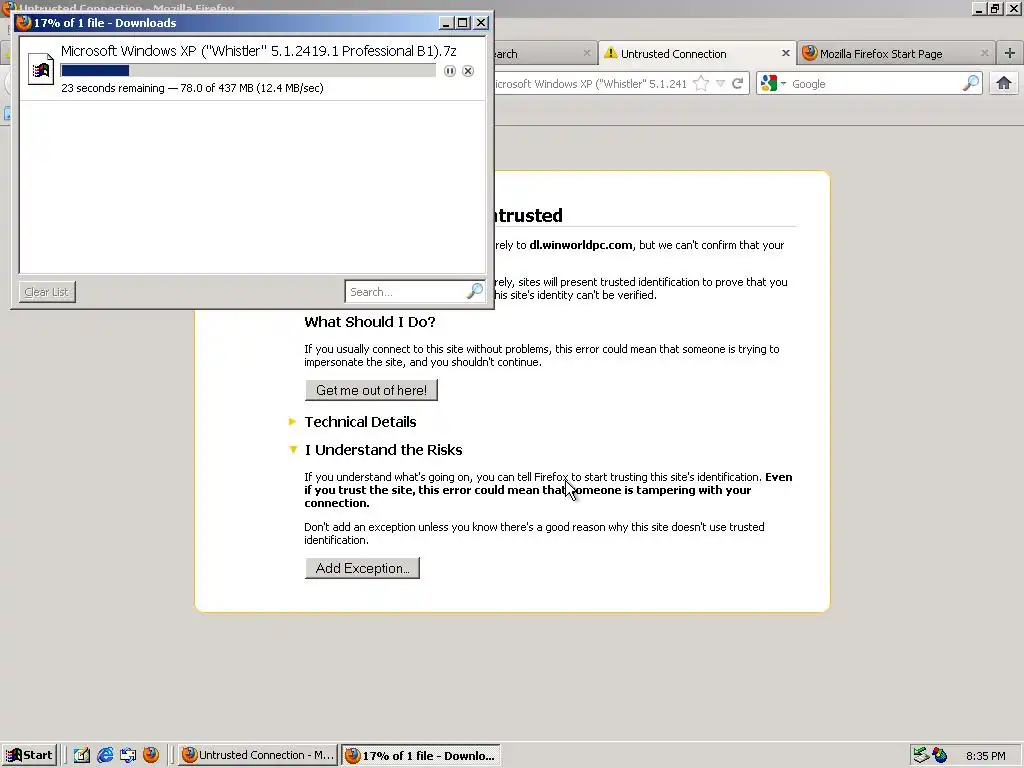This screenshot has width=1024, height=768.
Task: Switch to Mozilla Firefox Start Page tab
Action: click(x=895, y=54)
